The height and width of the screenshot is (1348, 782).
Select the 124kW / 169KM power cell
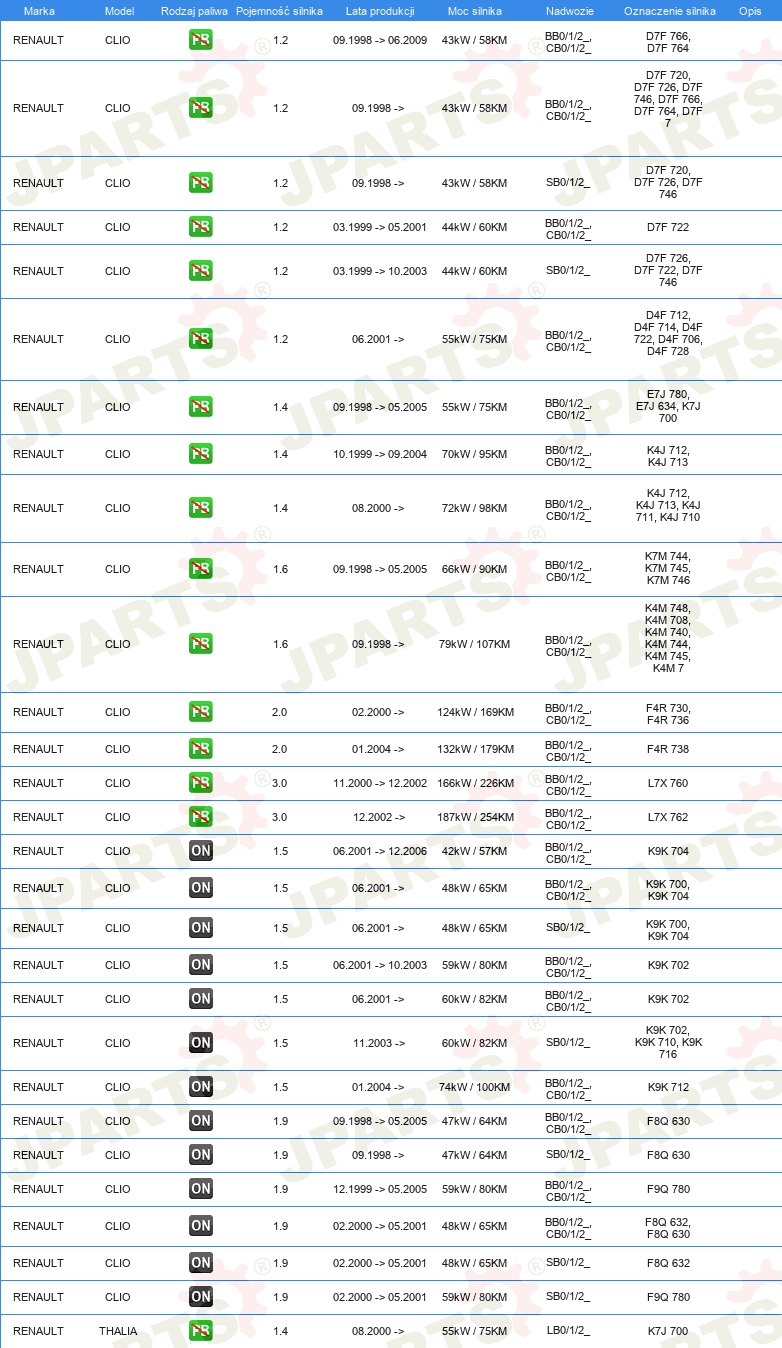click(476, 712)
